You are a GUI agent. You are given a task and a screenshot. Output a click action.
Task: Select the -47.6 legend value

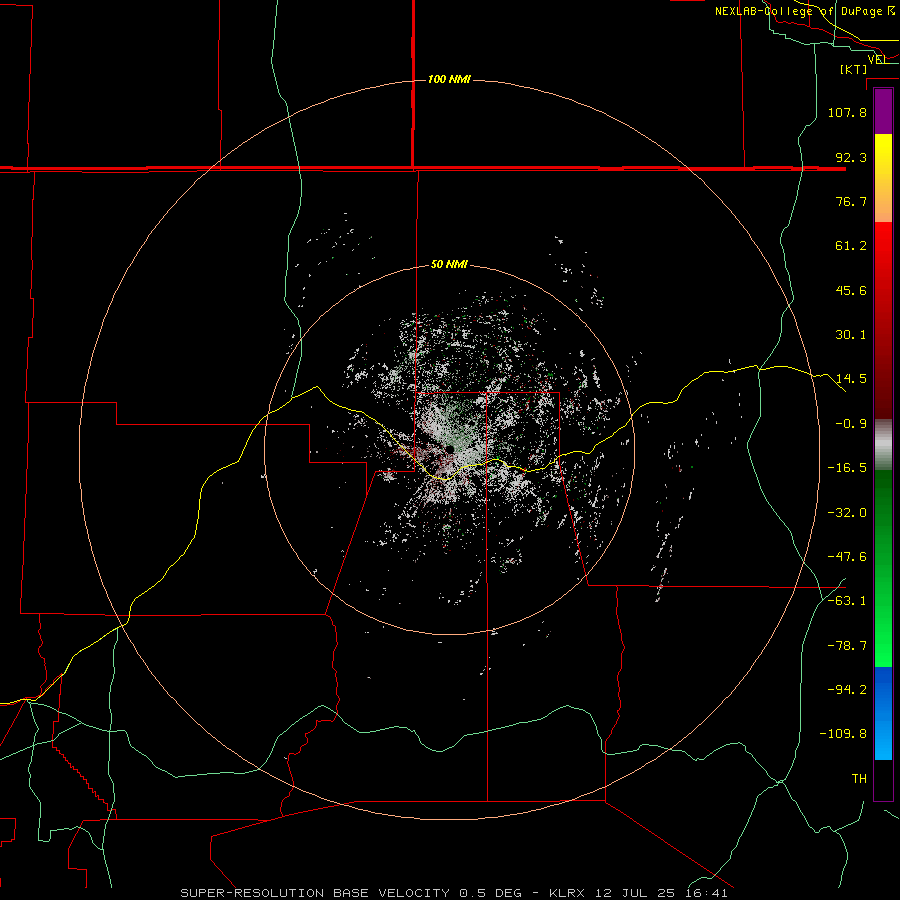click(847, 557)
